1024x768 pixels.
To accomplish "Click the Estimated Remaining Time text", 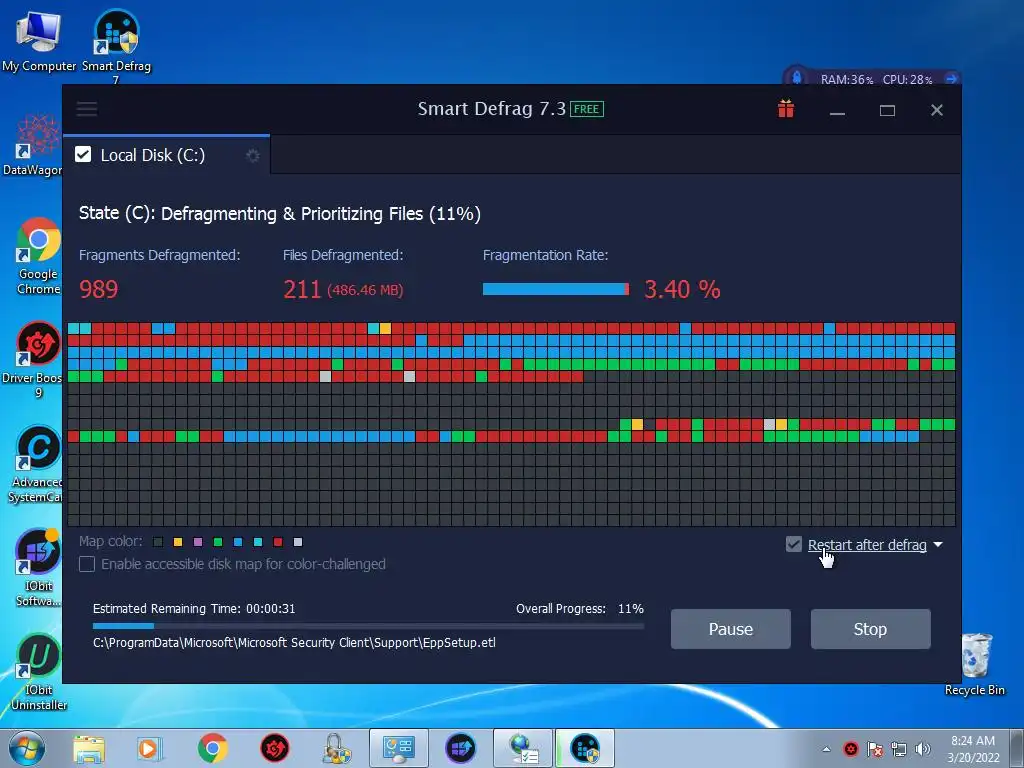I will 194,609.
